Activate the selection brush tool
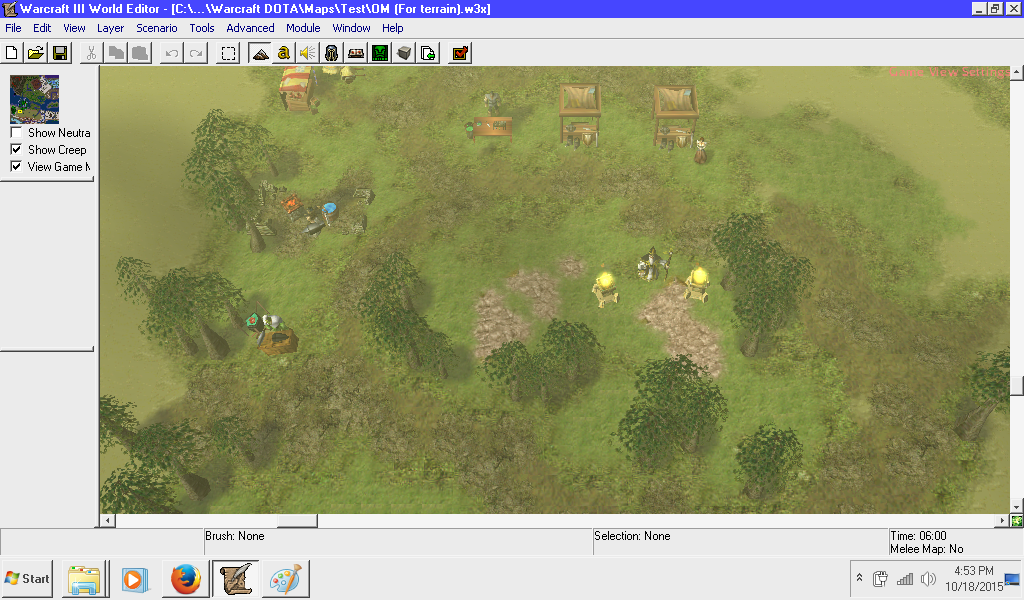Image resolution: width=1024 pixels, height=600 pixels. [228, 53]
